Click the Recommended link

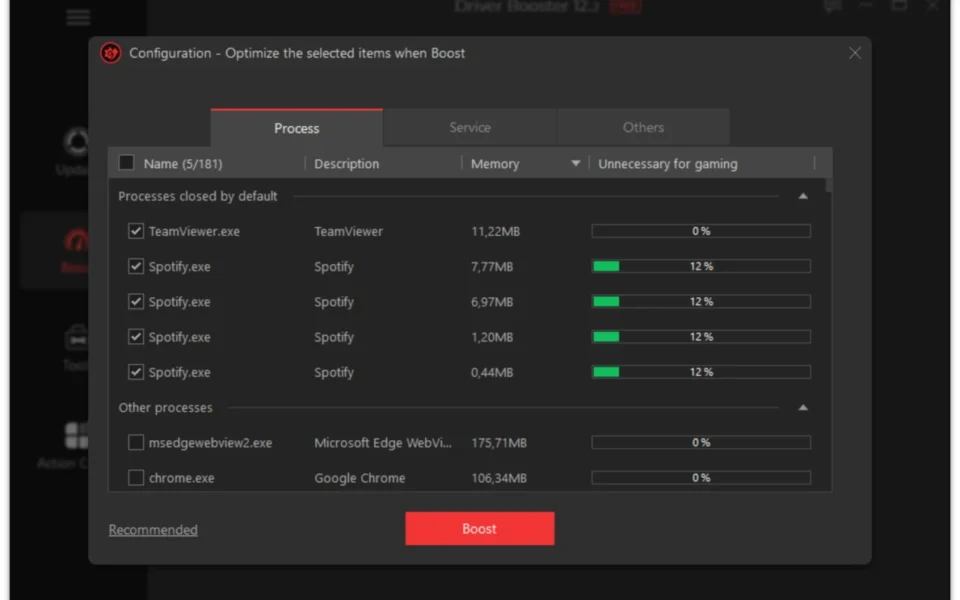(x=153, y=530)
